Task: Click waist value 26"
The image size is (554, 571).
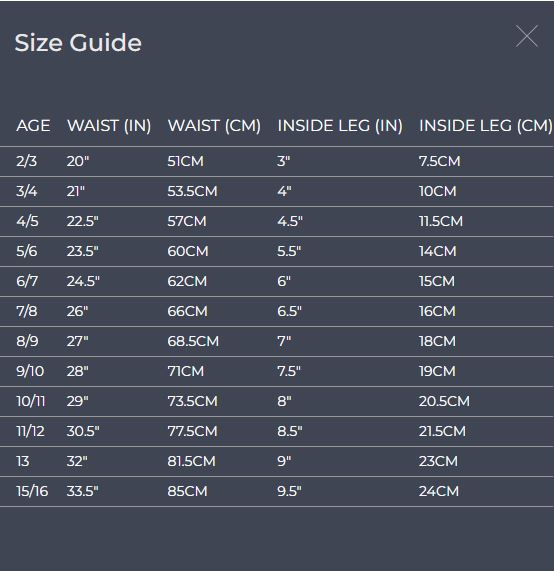Action: coord(78,311)
